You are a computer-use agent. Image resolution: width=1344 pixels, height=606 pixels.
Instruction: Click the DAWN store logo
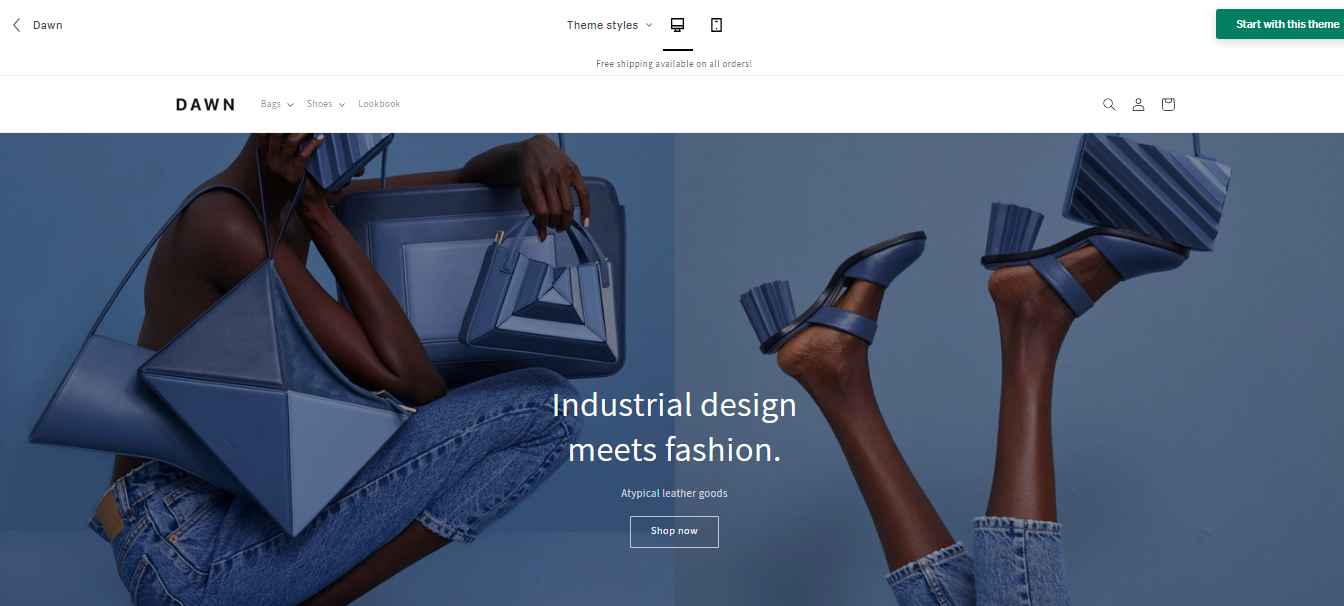pyautogui.click(x=205, y=104)
